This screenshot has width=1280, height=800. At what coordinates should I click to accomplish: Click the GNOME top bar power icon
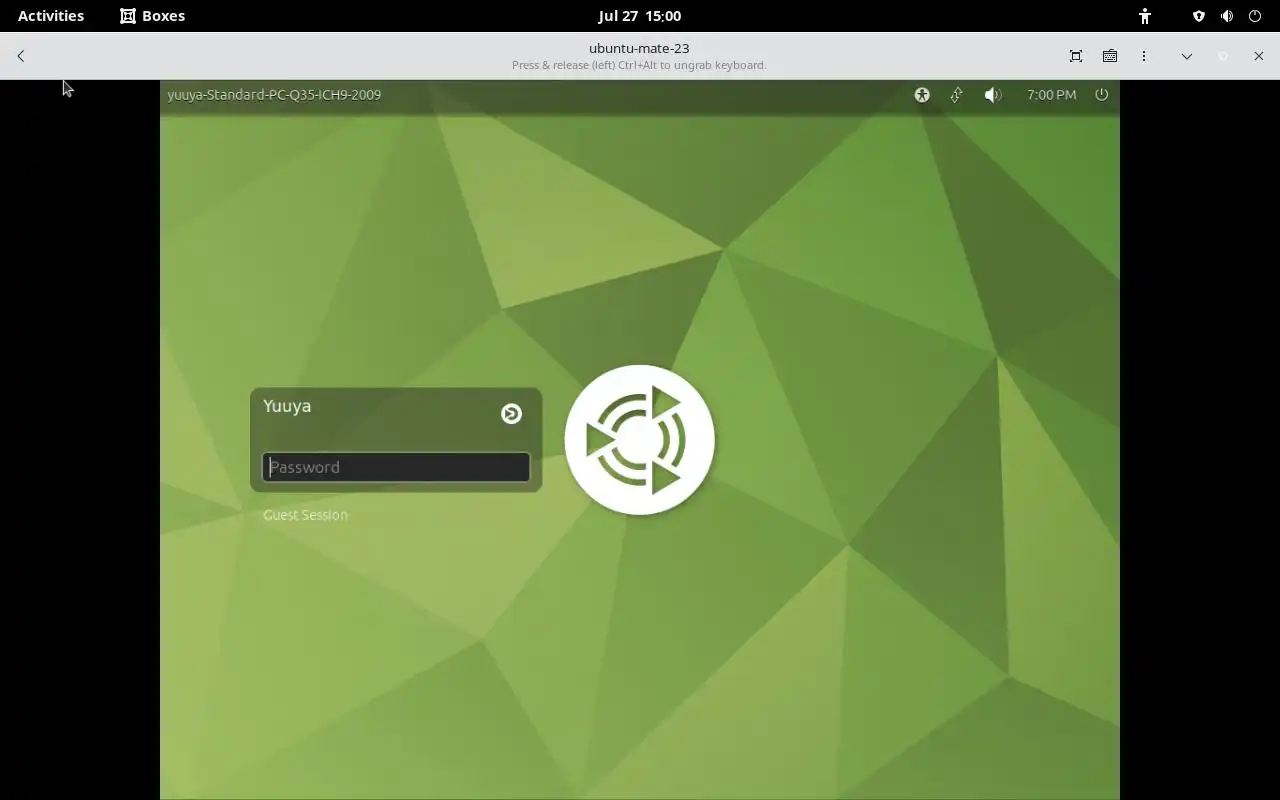(1255, 16)
